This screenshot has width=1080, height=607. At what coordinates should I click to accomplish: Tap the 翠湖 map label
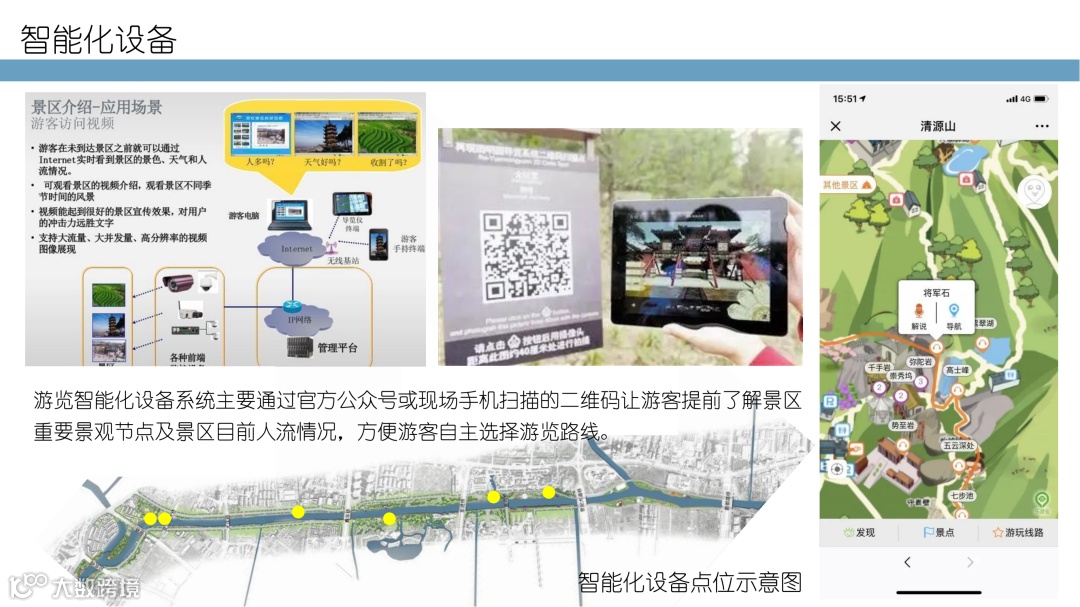(985, 322)
